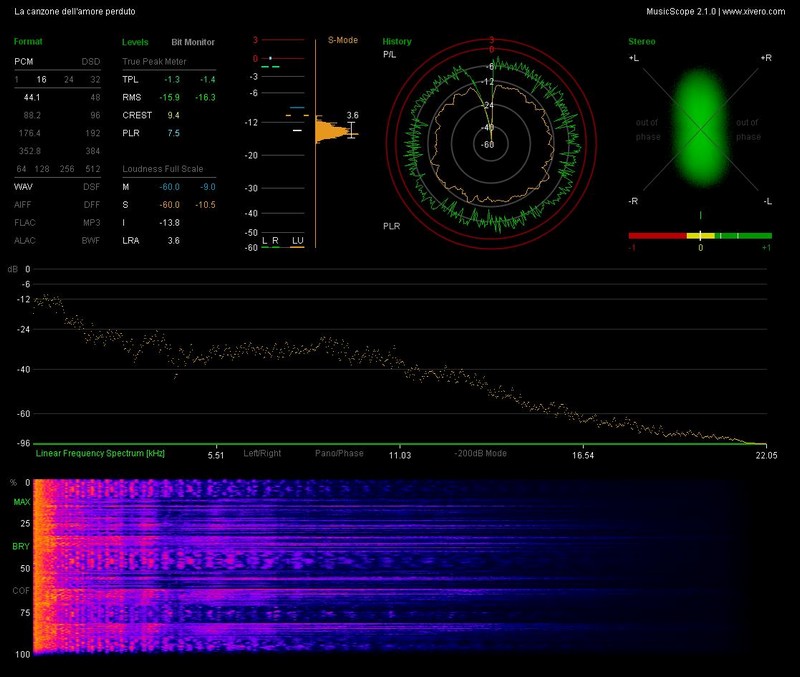Click the 11.03 kHz axis label
The width and height of the screenshot is (800, 677).
(x=400, y=455)
